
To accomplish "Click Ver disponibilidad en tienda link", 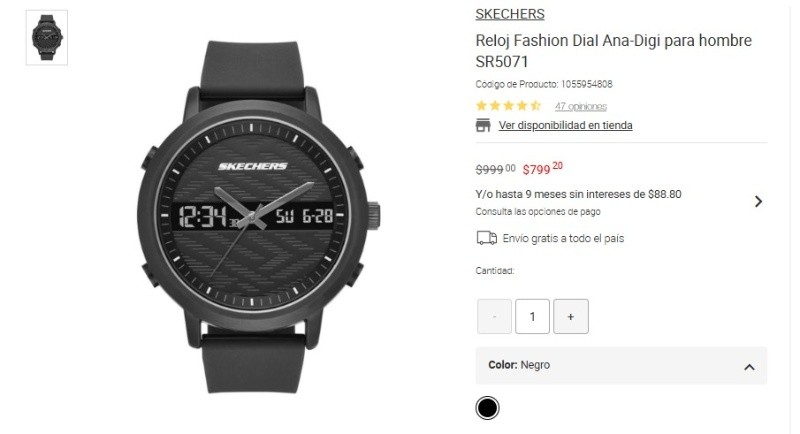I will [x=565, y=125].
